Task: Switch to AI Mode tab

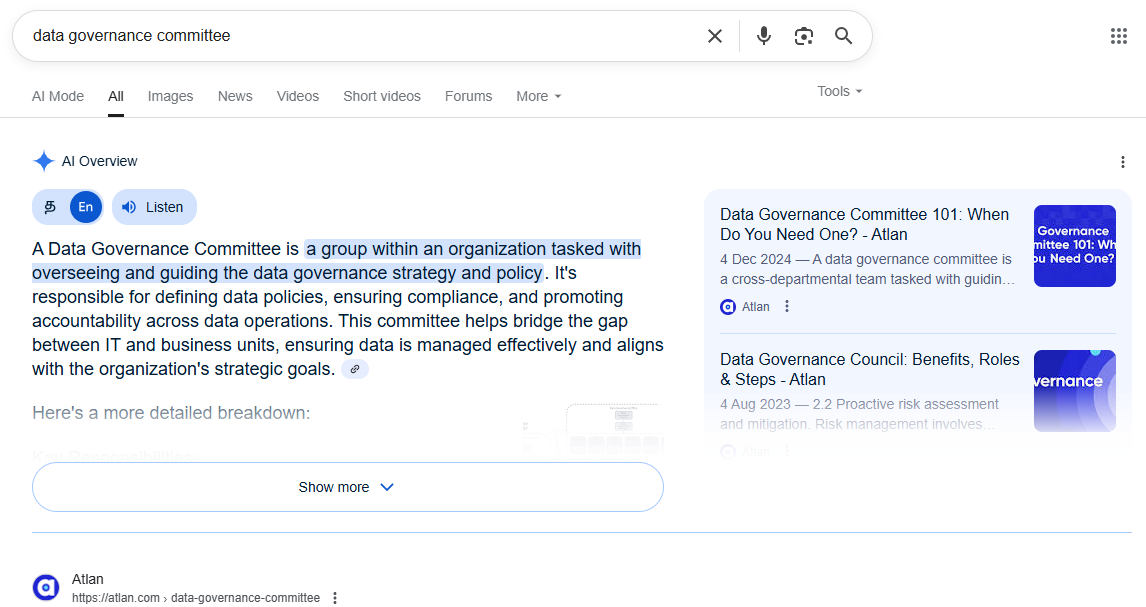Action: (x=58, y=96)
